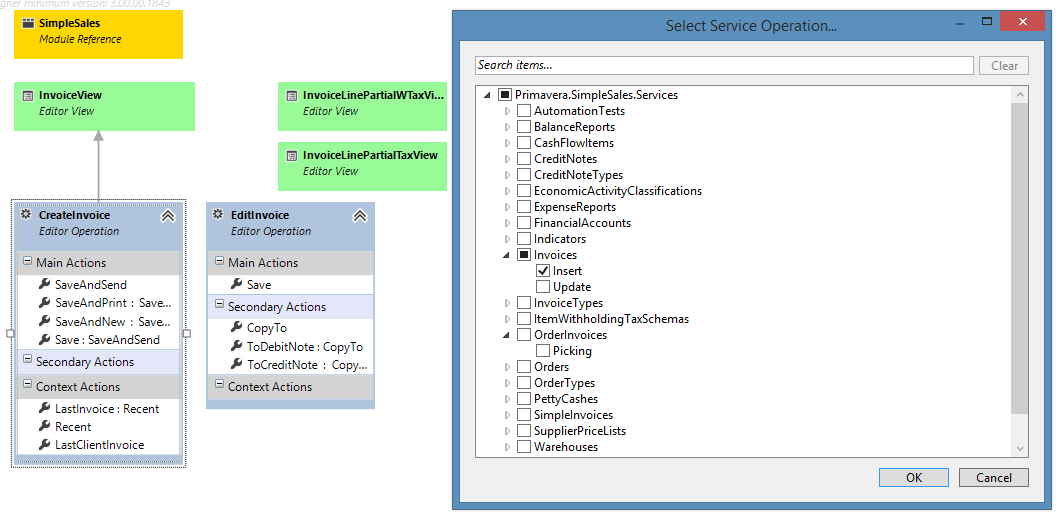Image resolution: width=1059 pixels, height=519 pixels.
Task: Check the Picking operation checkbox
Action: [542, 351]
